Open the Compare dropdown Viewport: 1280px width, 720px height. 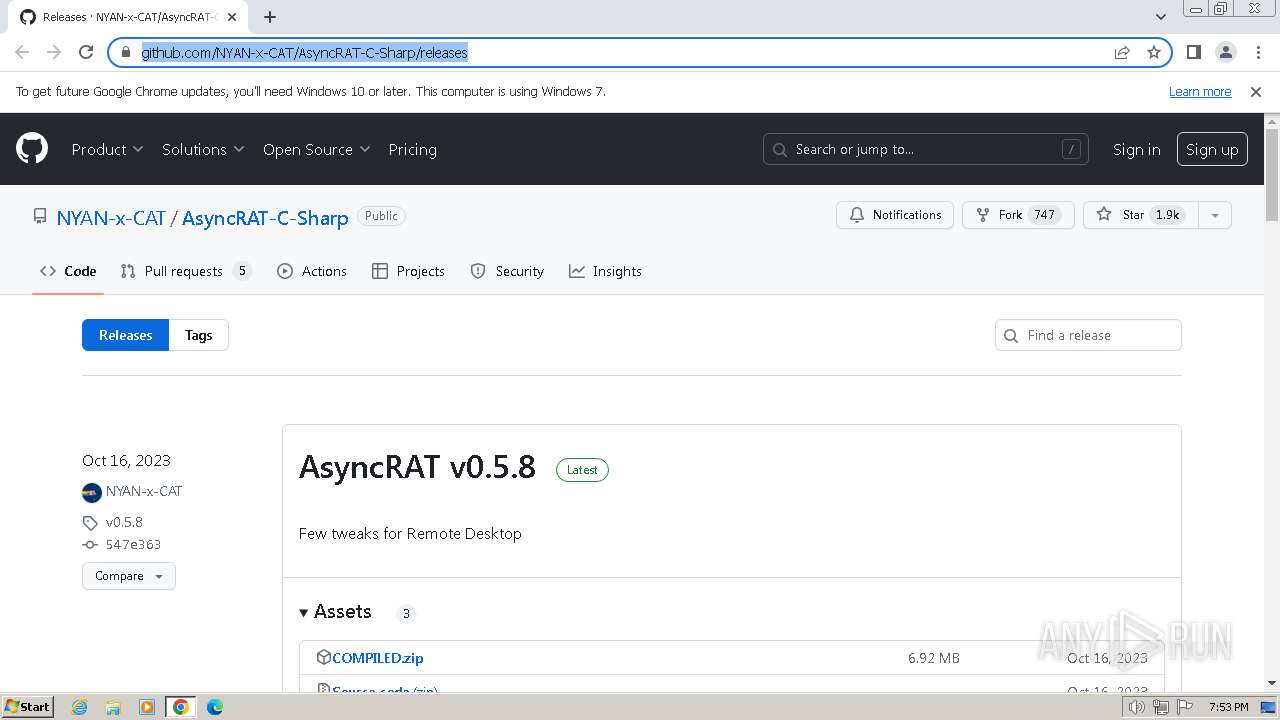pos(129,576)
